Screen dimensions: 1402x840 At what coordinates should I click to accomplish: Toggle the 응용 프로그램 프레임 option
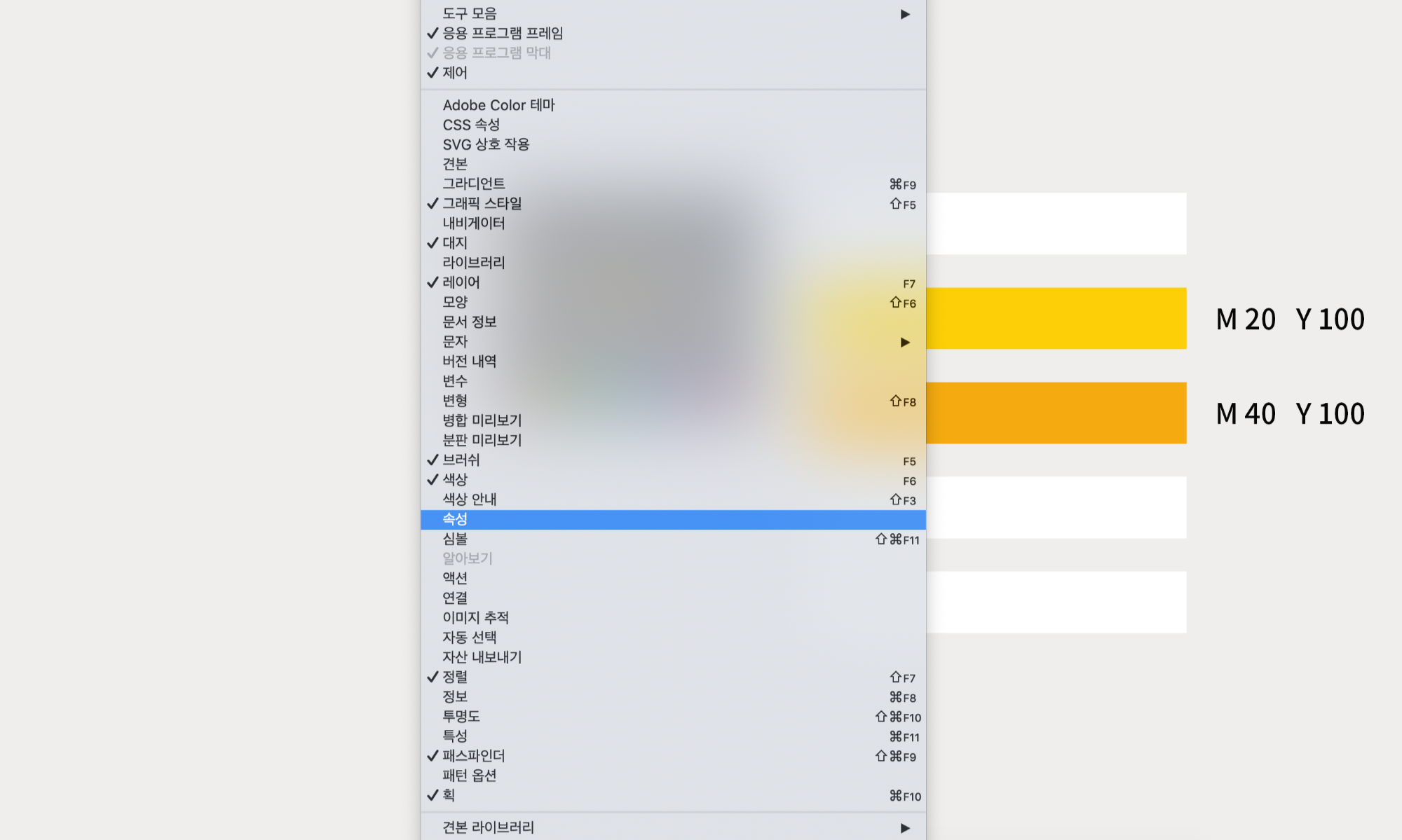[x=503, y=33]
